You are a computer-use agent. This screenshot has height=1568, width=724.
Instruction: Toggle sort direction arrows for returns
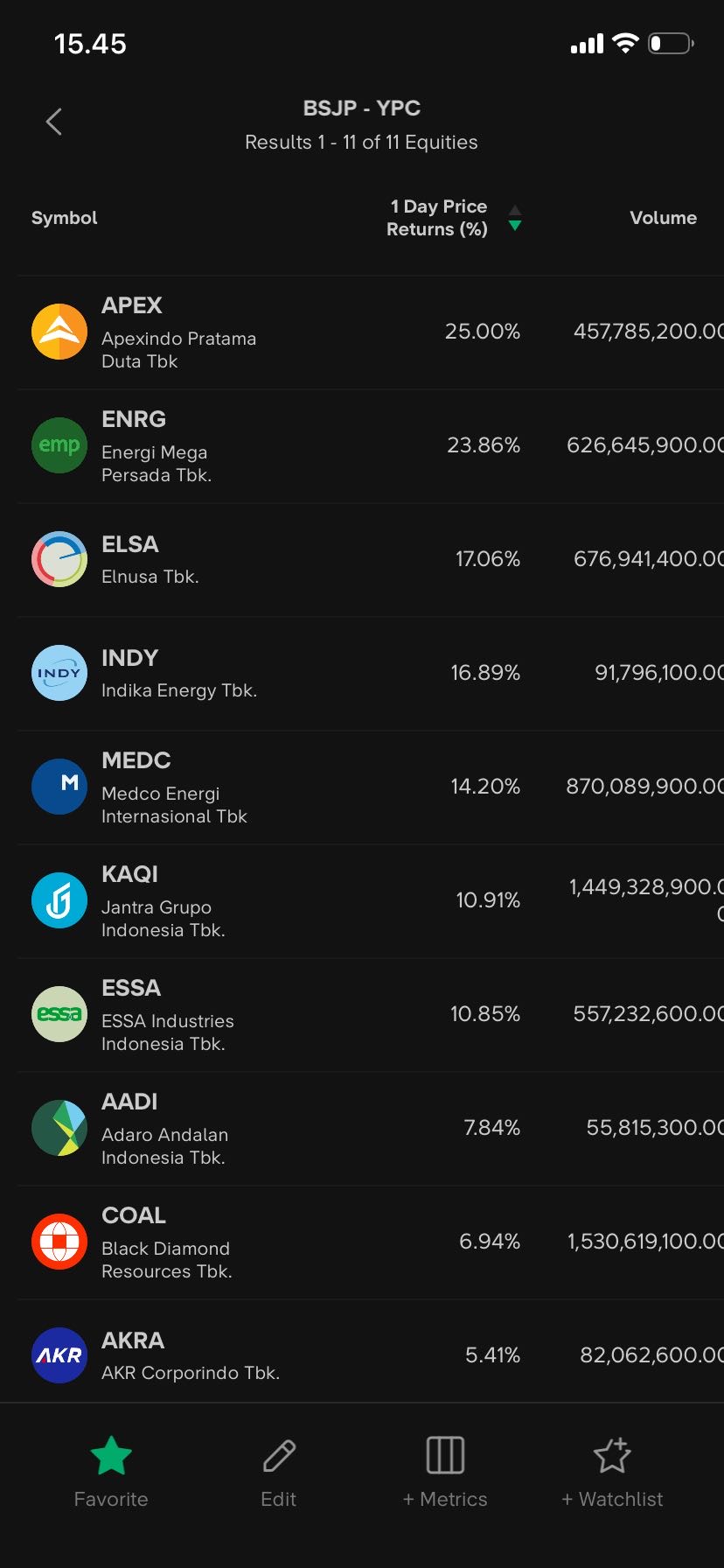(x=515, y=218)
